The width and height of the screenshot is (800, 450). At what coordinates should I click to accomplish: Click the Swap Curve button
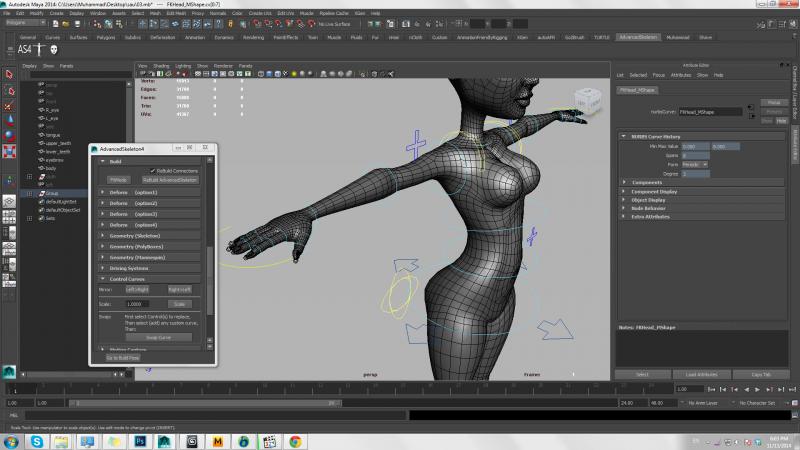[x=158, y=337]
